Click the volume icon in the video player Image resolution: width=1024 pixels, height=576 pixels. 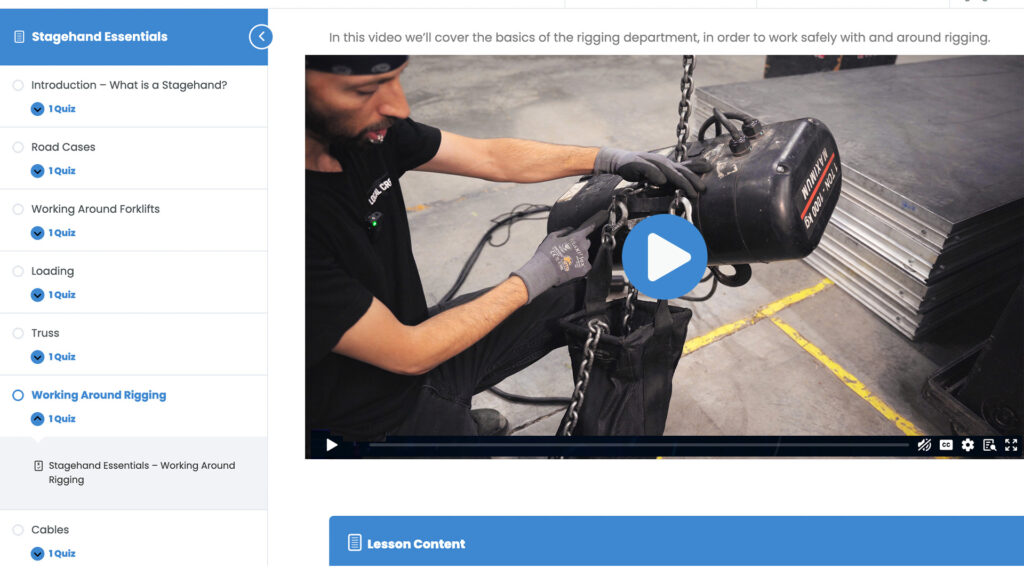pos(924,445)
